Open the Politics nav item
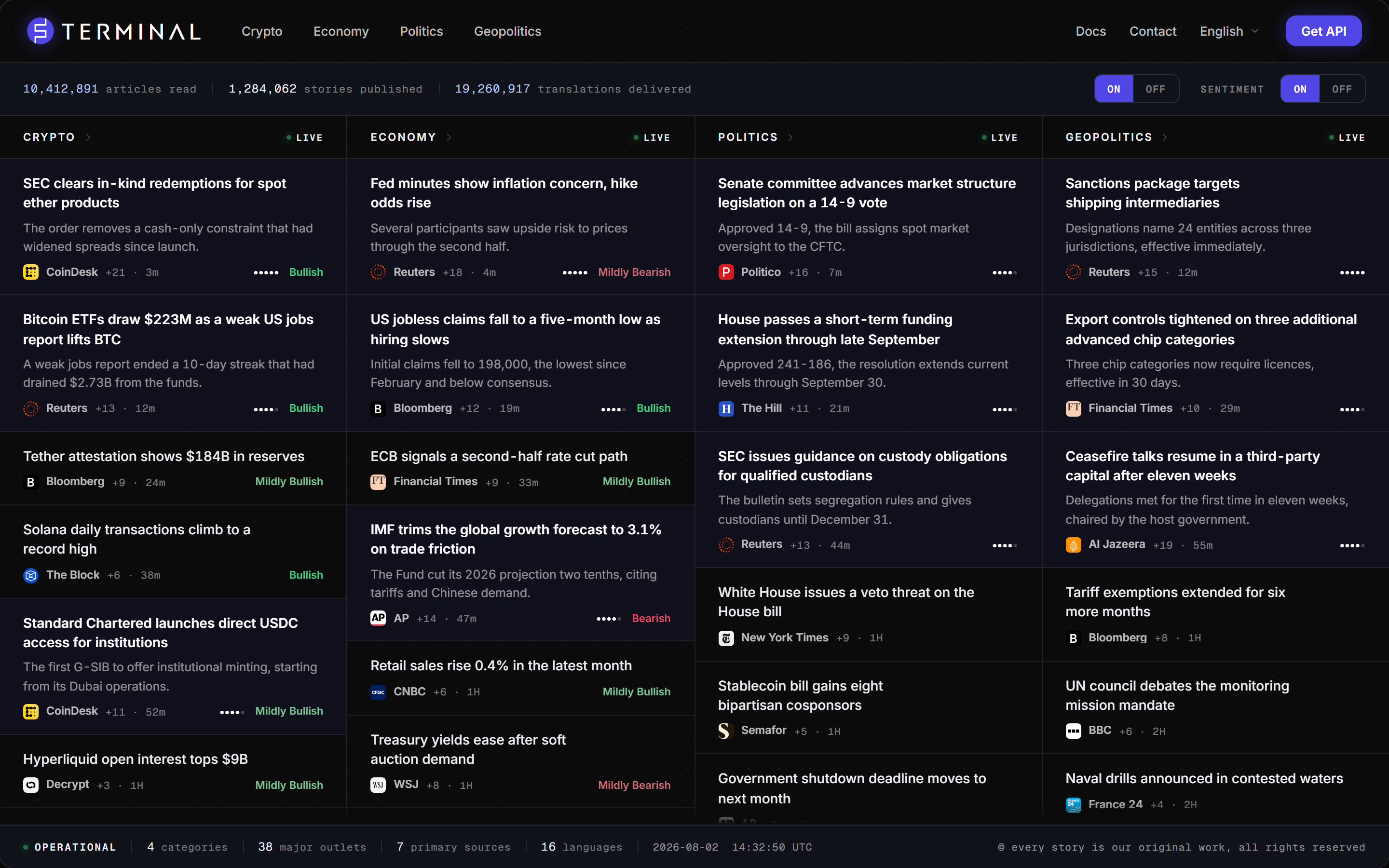Screen dimensions: 1389x868 tap(422, 31)
